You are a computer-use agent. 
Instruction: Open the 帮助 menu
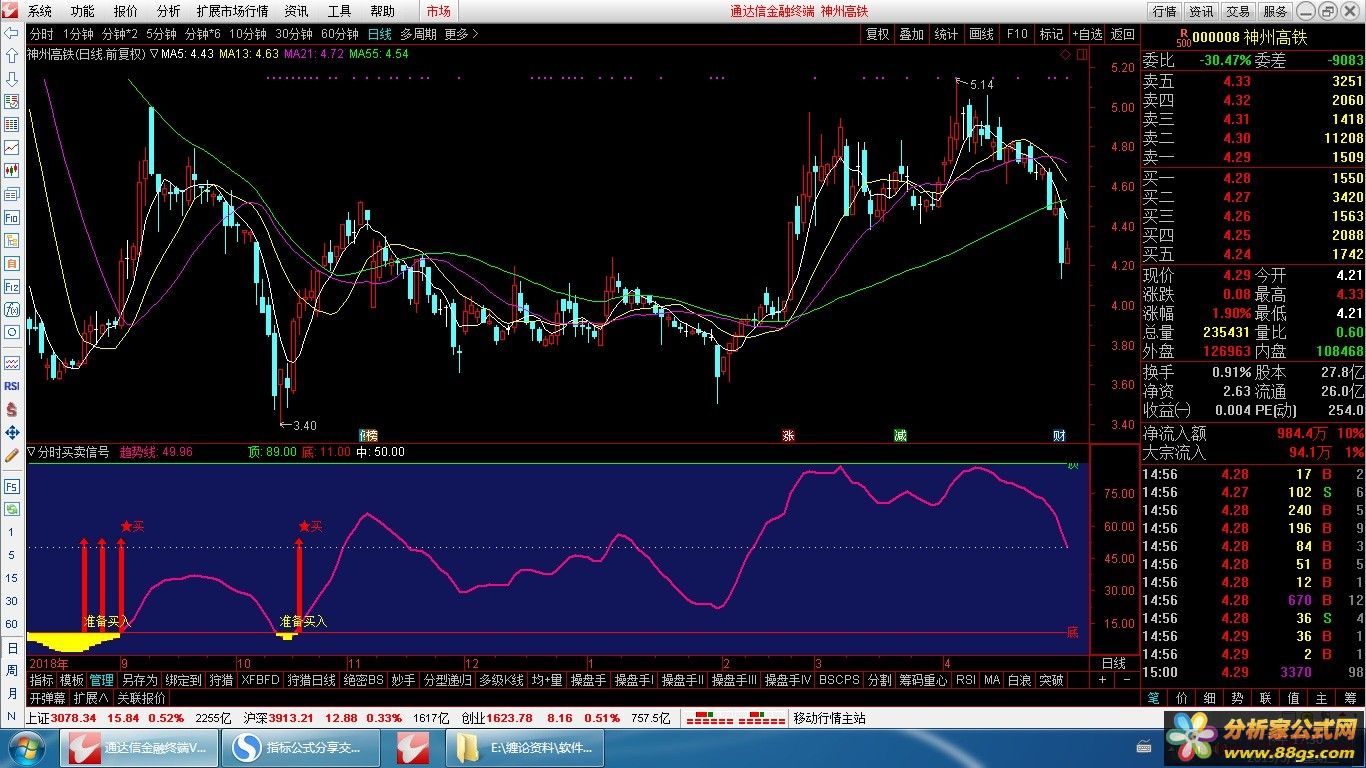382,11
